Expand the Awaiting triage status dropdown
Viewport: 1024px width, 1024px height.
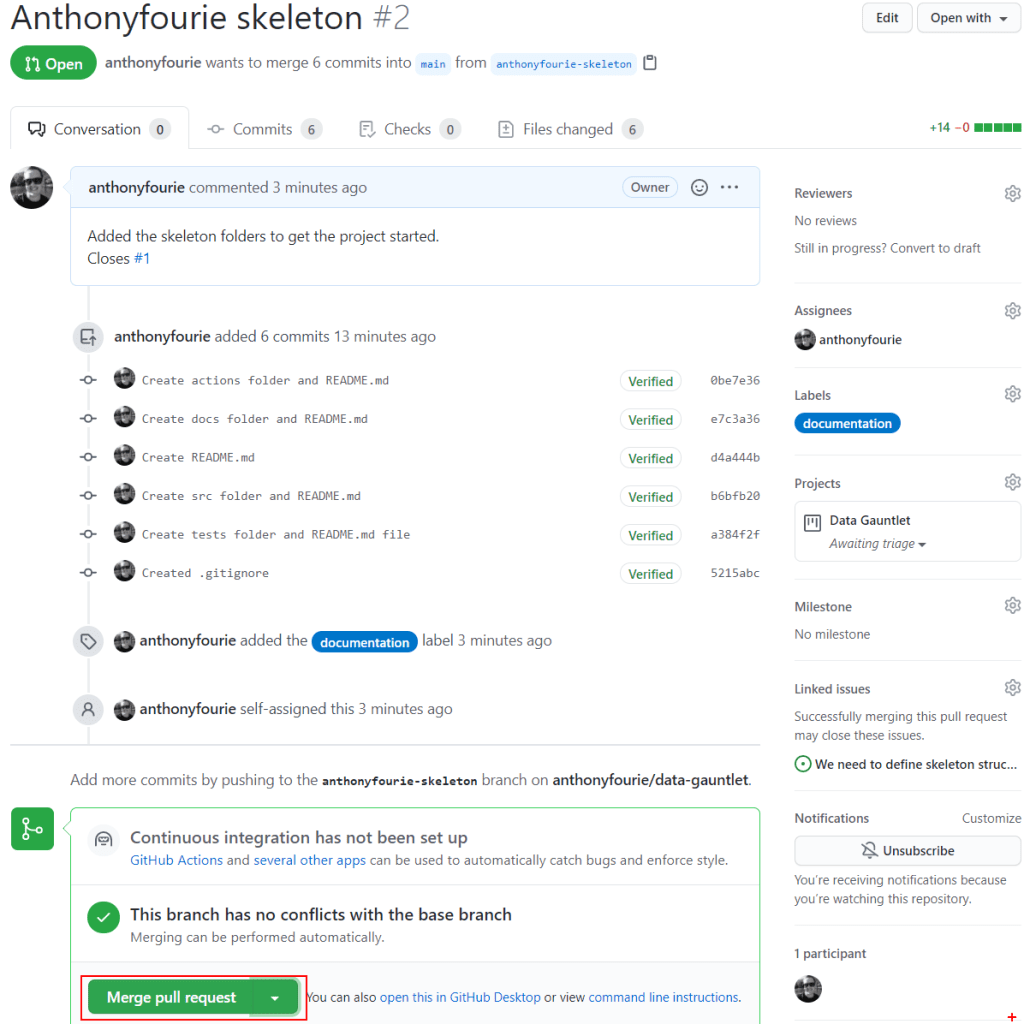tap(877, 544)
